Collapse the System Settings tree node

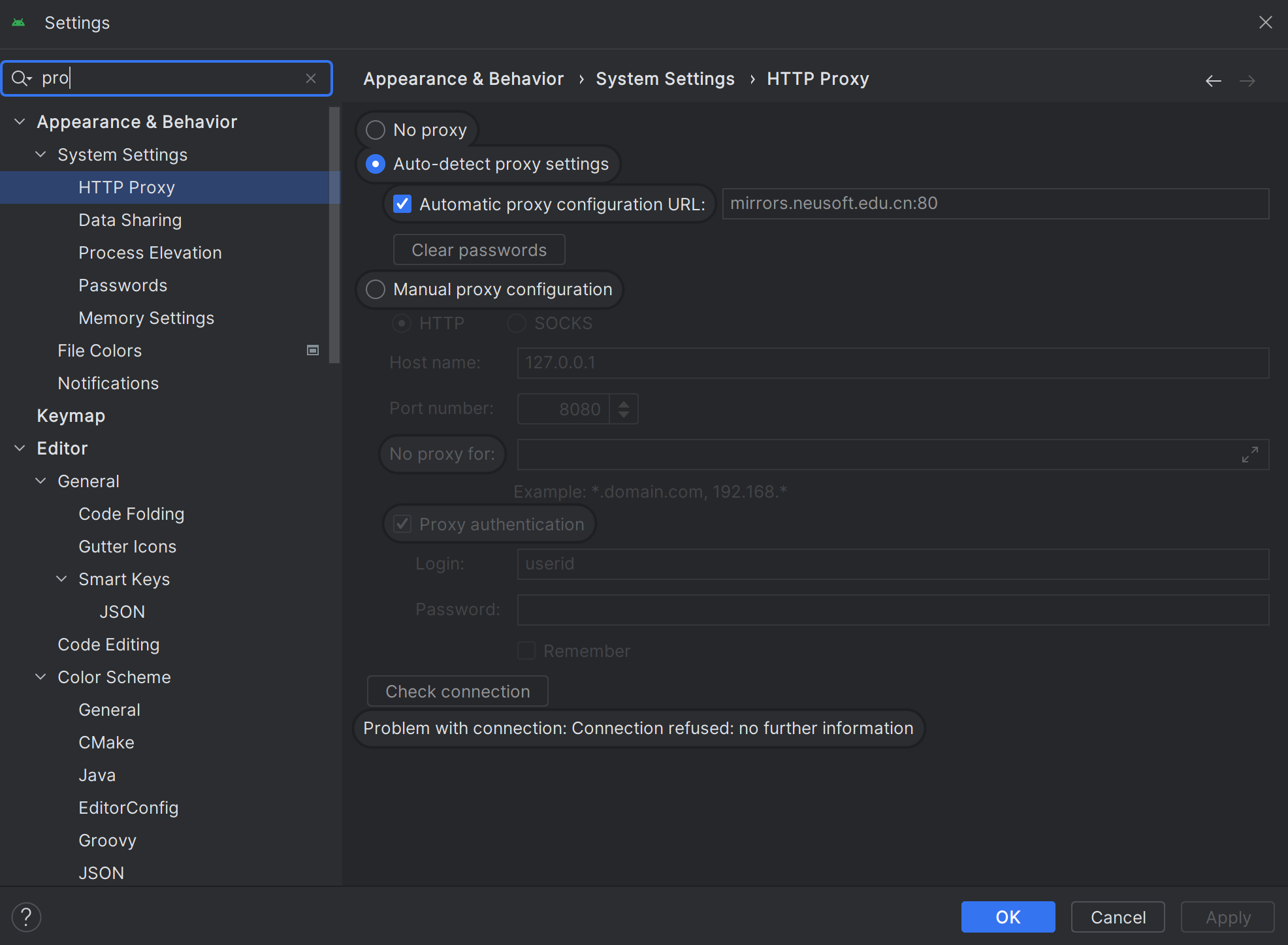point(40,155)
